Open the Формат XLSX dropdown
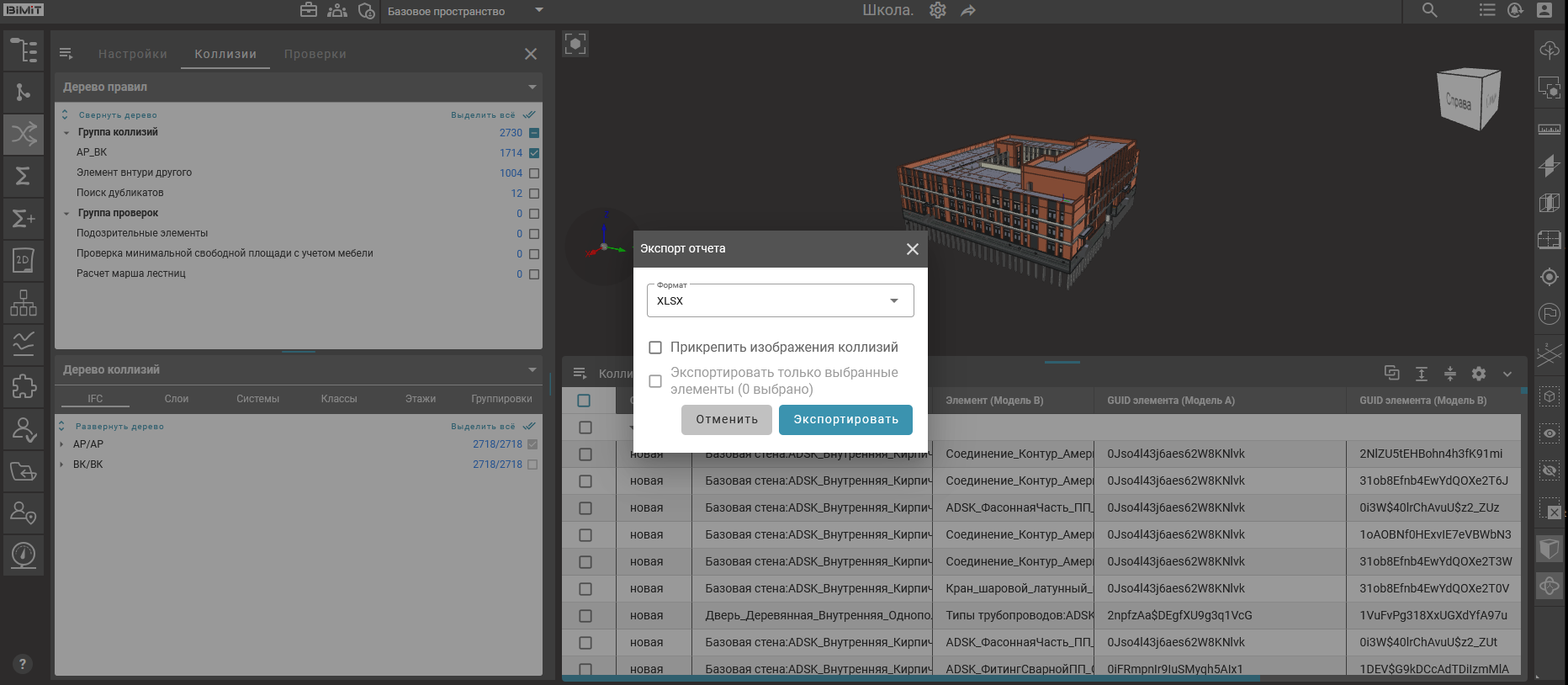 click(780, 301)
